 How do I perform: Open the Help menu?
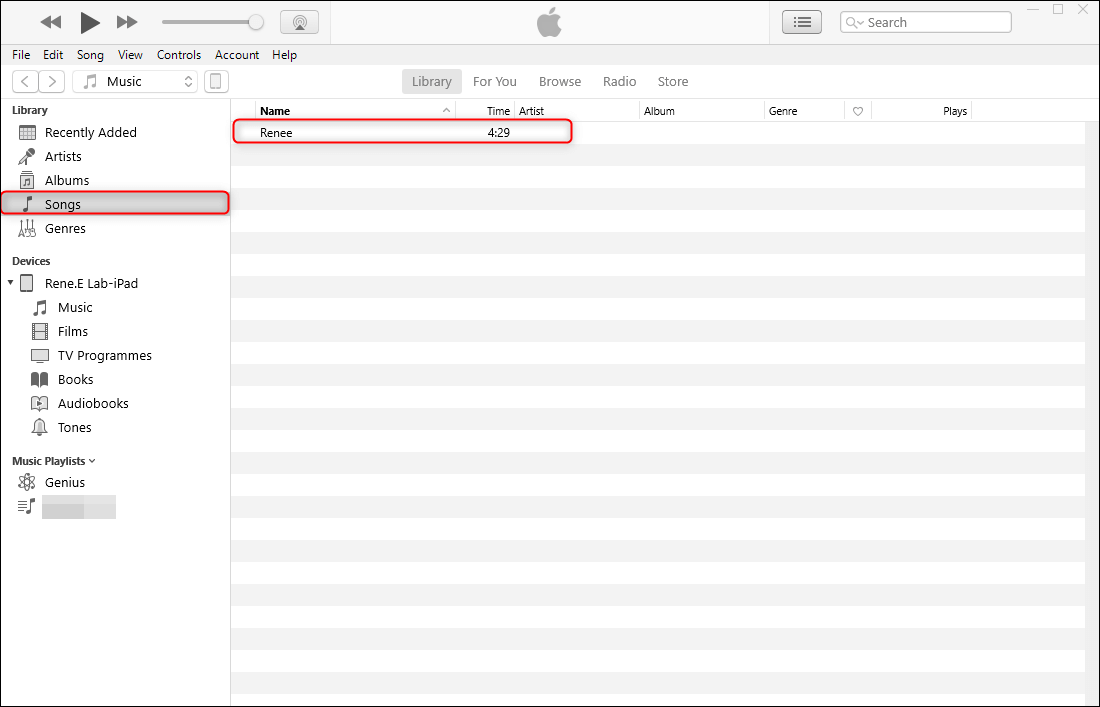pos(284,55)
